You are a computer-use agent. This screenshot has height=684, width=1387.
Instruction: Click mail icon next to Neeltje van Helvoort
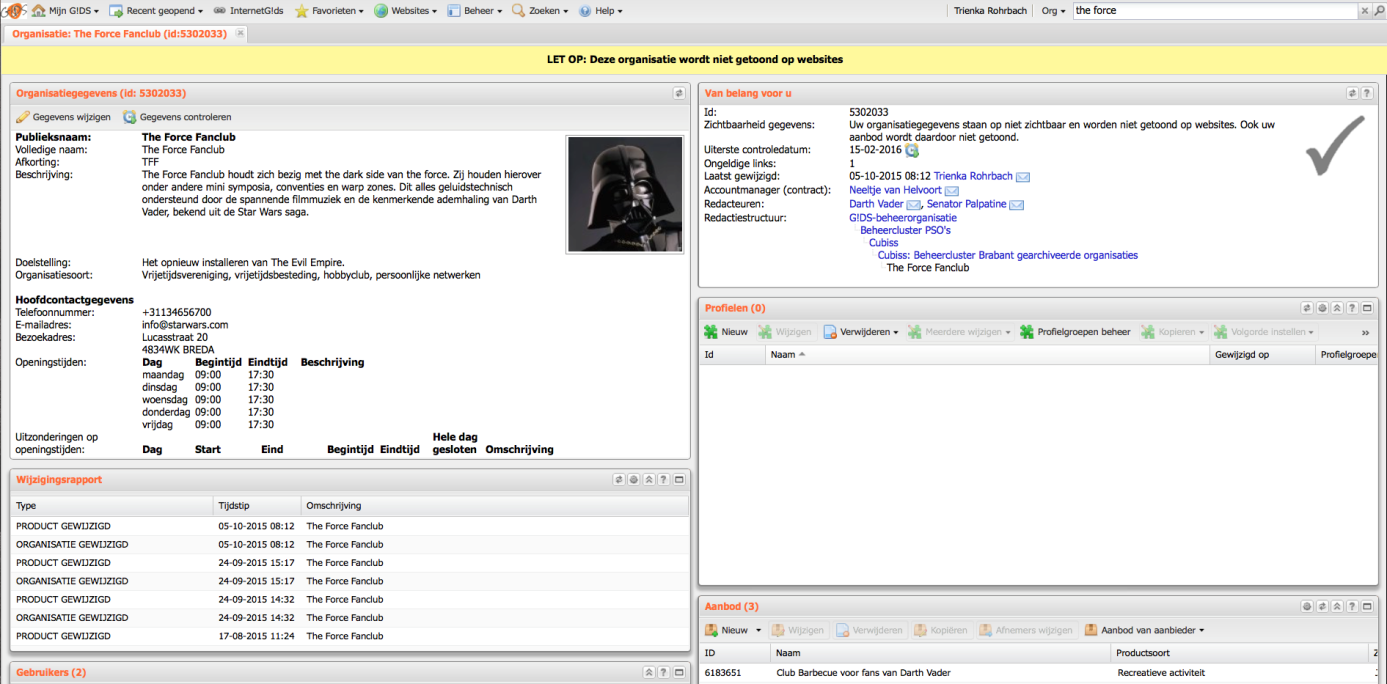tap(952, 191)
